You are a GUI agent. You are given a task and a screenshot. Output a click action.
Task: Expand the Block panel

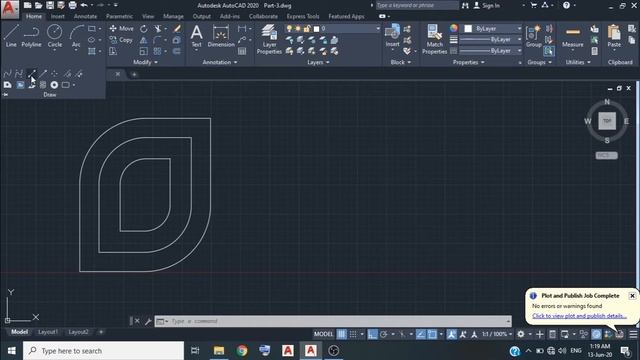(x=400, y=62)
